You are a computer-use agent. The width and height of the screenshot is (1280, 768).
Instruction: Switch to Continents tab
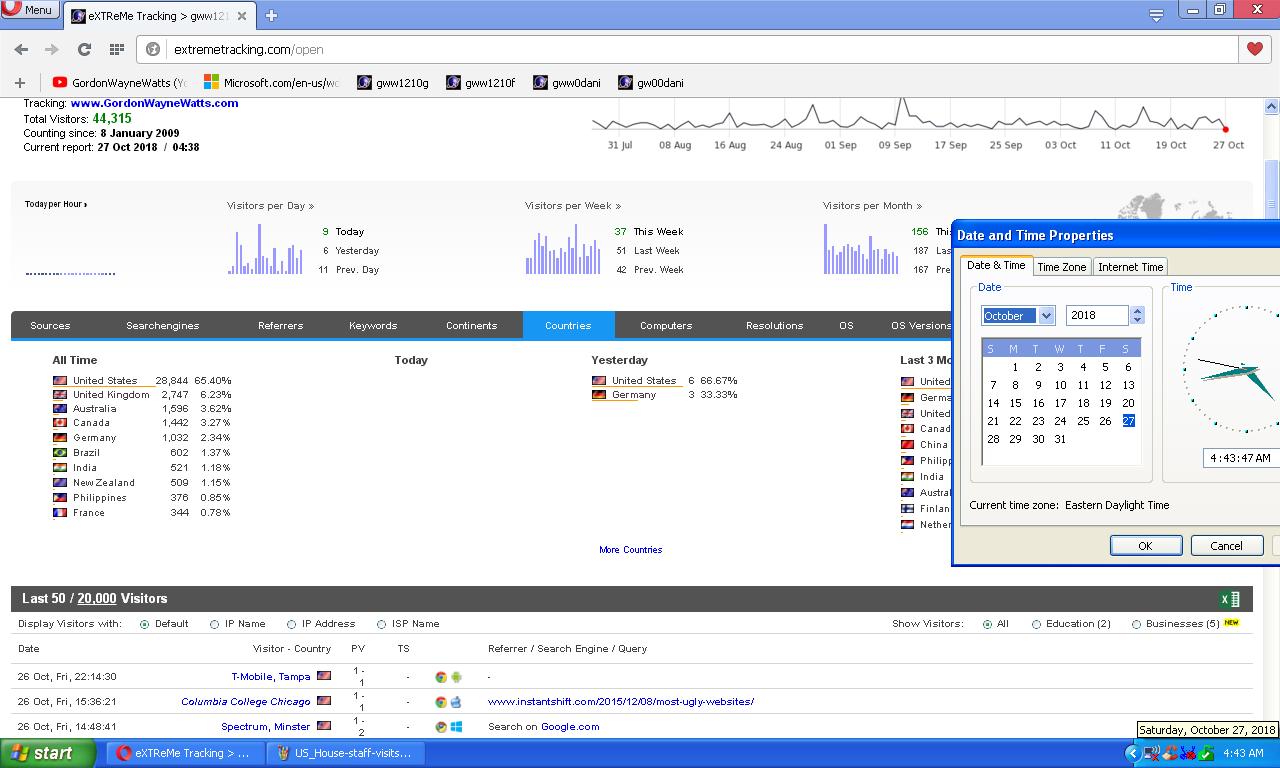471,326
